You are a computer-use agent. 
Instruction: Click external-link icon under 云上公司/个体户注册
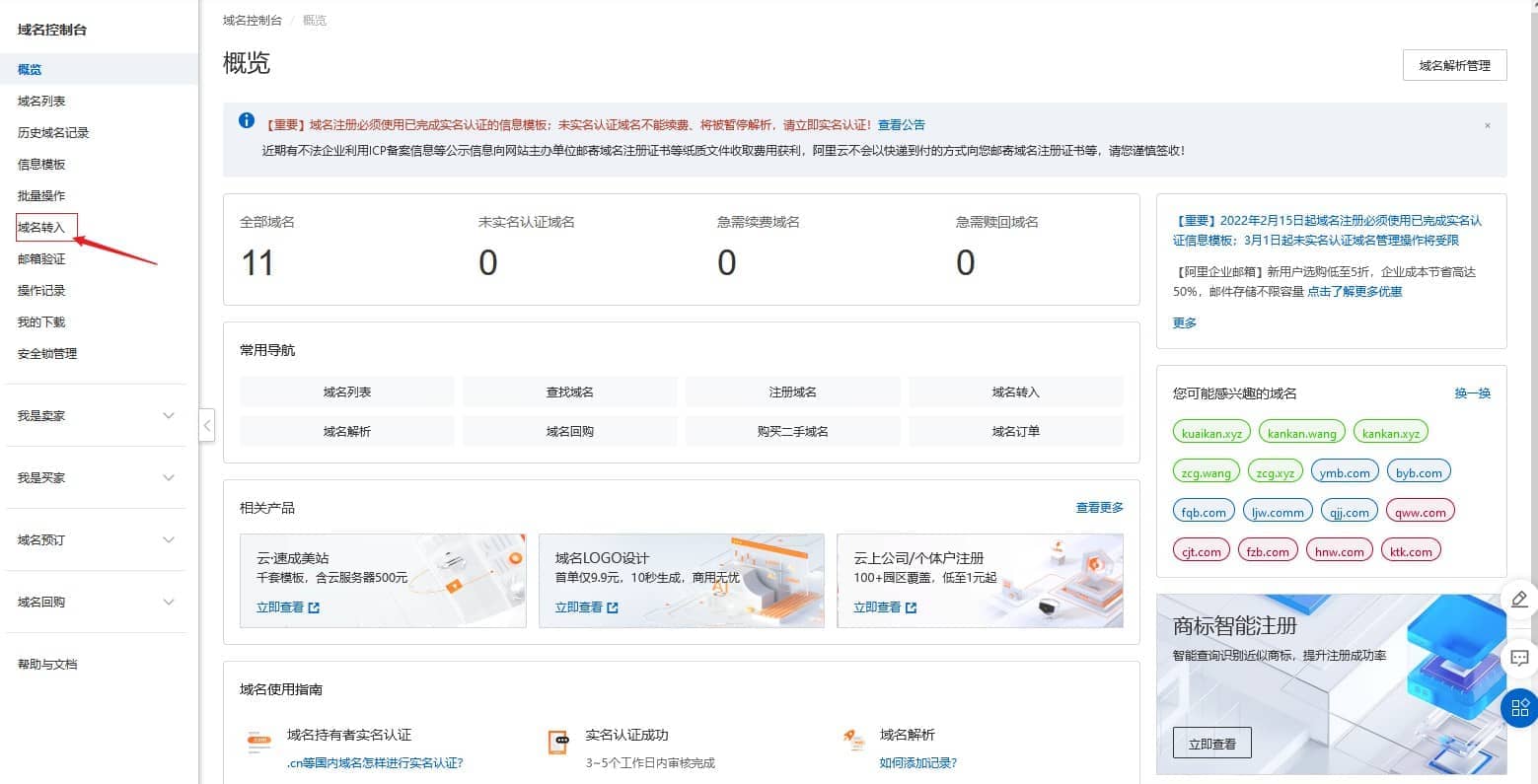coord(911,607)
